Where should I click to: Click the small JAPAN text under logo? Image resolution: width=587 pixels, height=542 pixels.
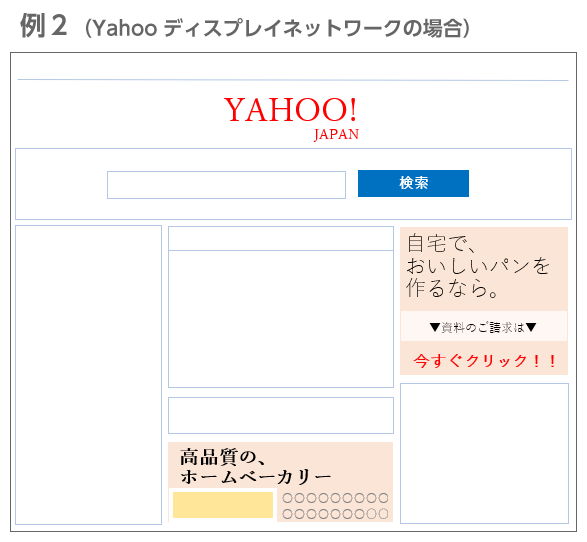tap(336, 134)
